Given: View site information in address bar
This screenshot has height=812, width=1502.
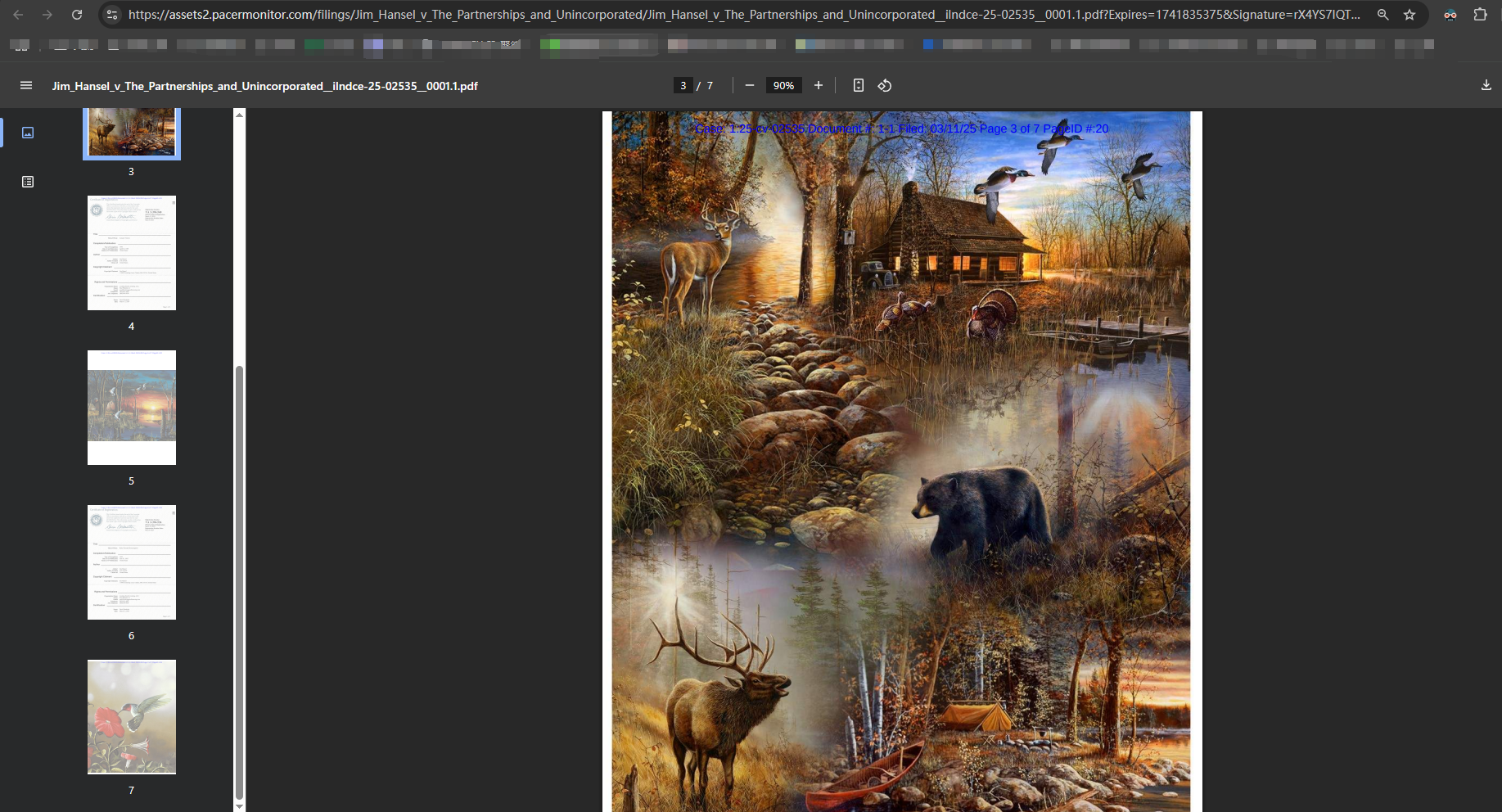Looking at the screenshot, I should click(x=112, y=15).
